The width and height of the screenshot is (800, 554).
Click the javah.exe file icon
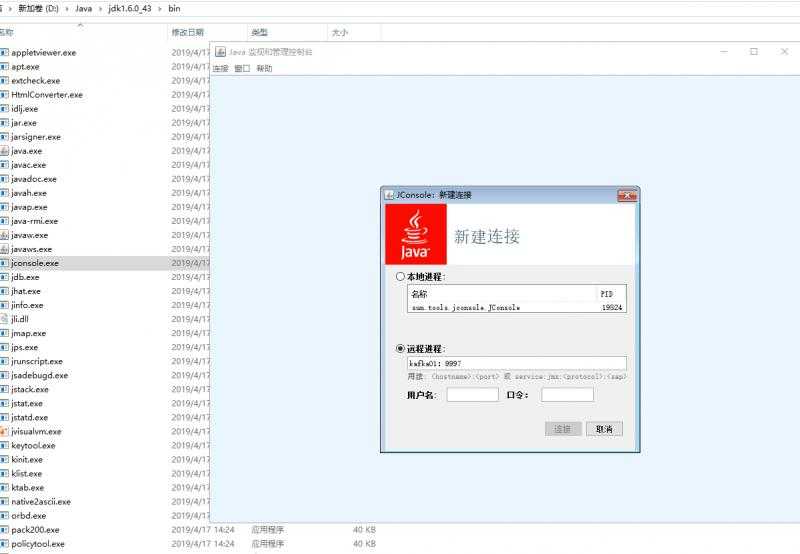[5, 193]
